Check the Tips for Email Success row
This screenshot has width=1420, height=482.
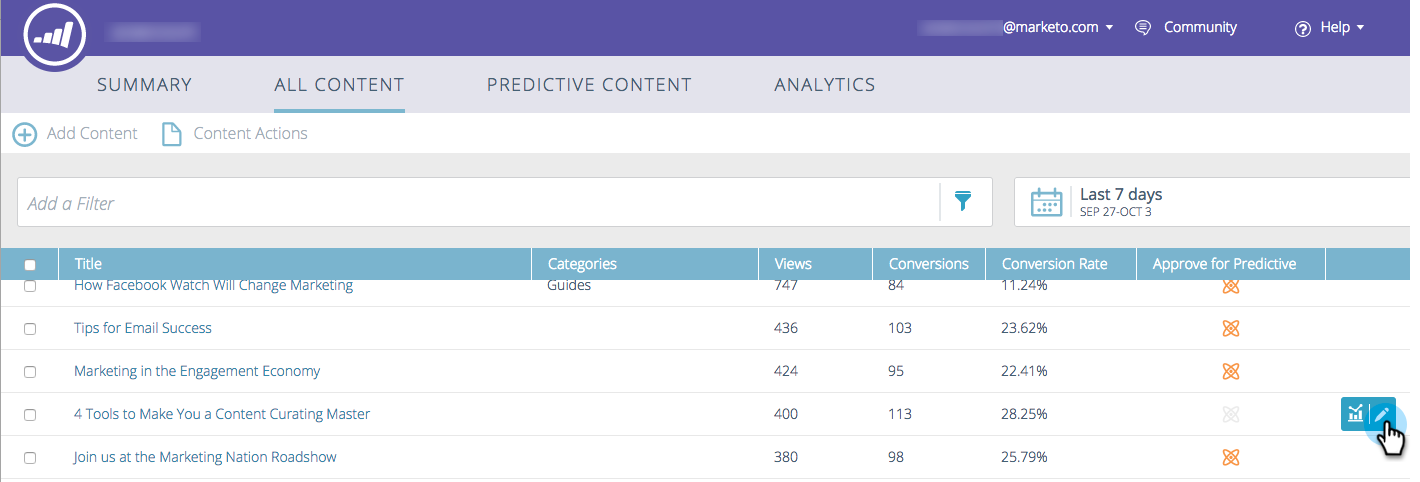[30, 329]
